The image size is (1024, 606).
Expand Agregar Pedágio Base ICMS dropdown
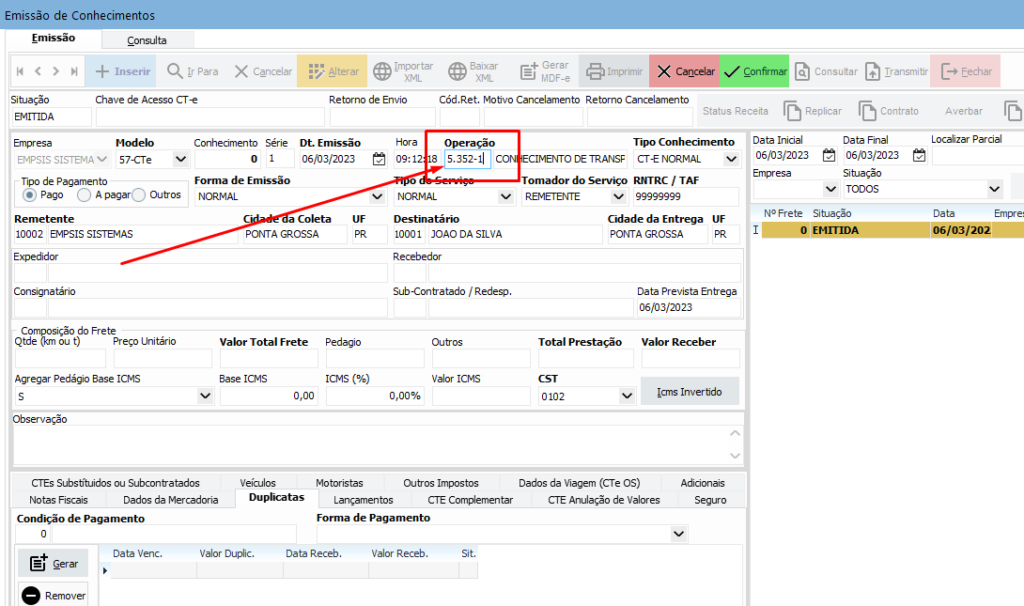coord(205,396)
